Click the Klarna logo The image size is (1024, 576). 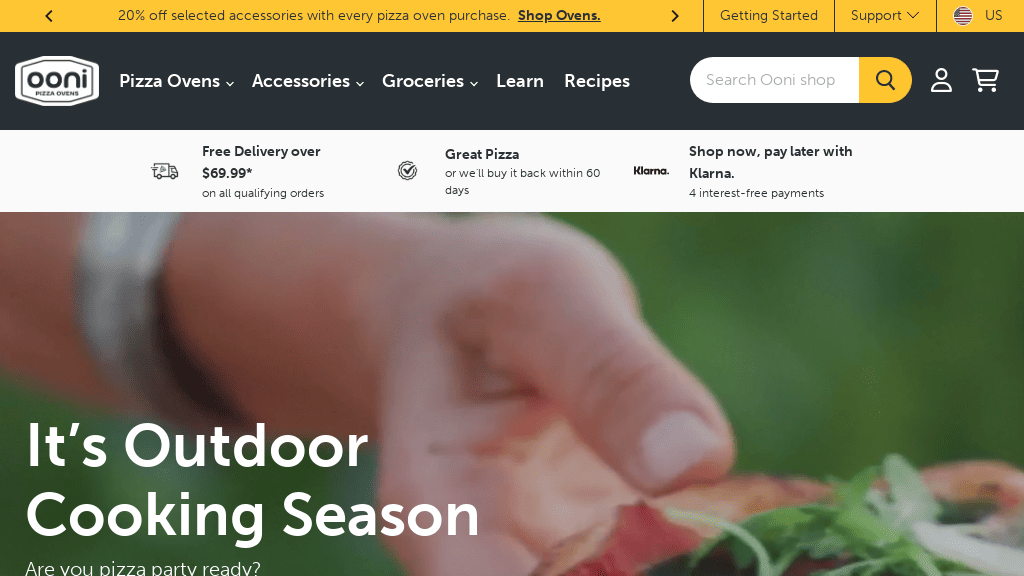coord(651,171)
